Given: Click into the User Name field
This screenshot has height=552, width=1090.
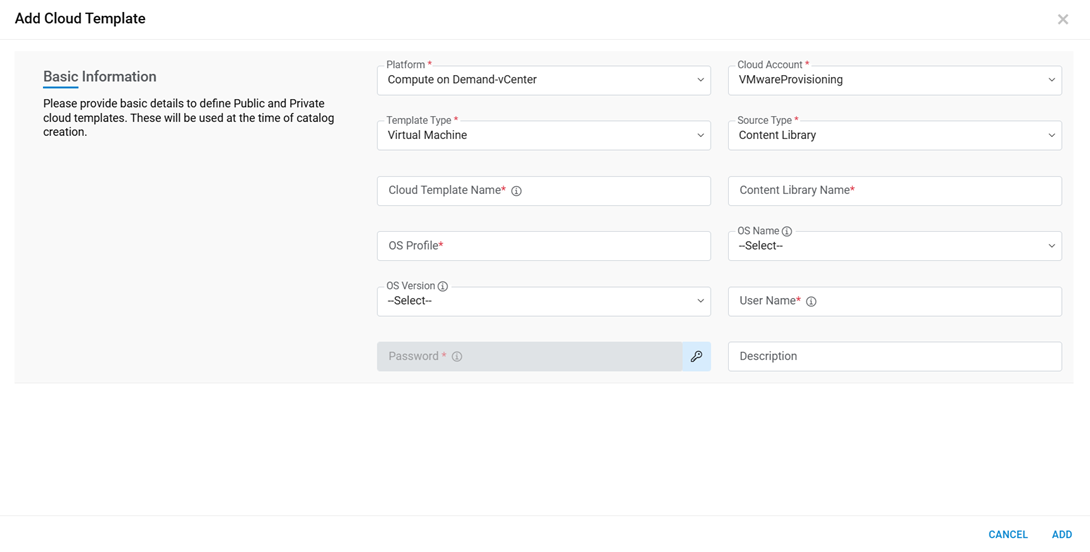Looking at the screenshot, I should pyautogui.click(x=895, y=302).
